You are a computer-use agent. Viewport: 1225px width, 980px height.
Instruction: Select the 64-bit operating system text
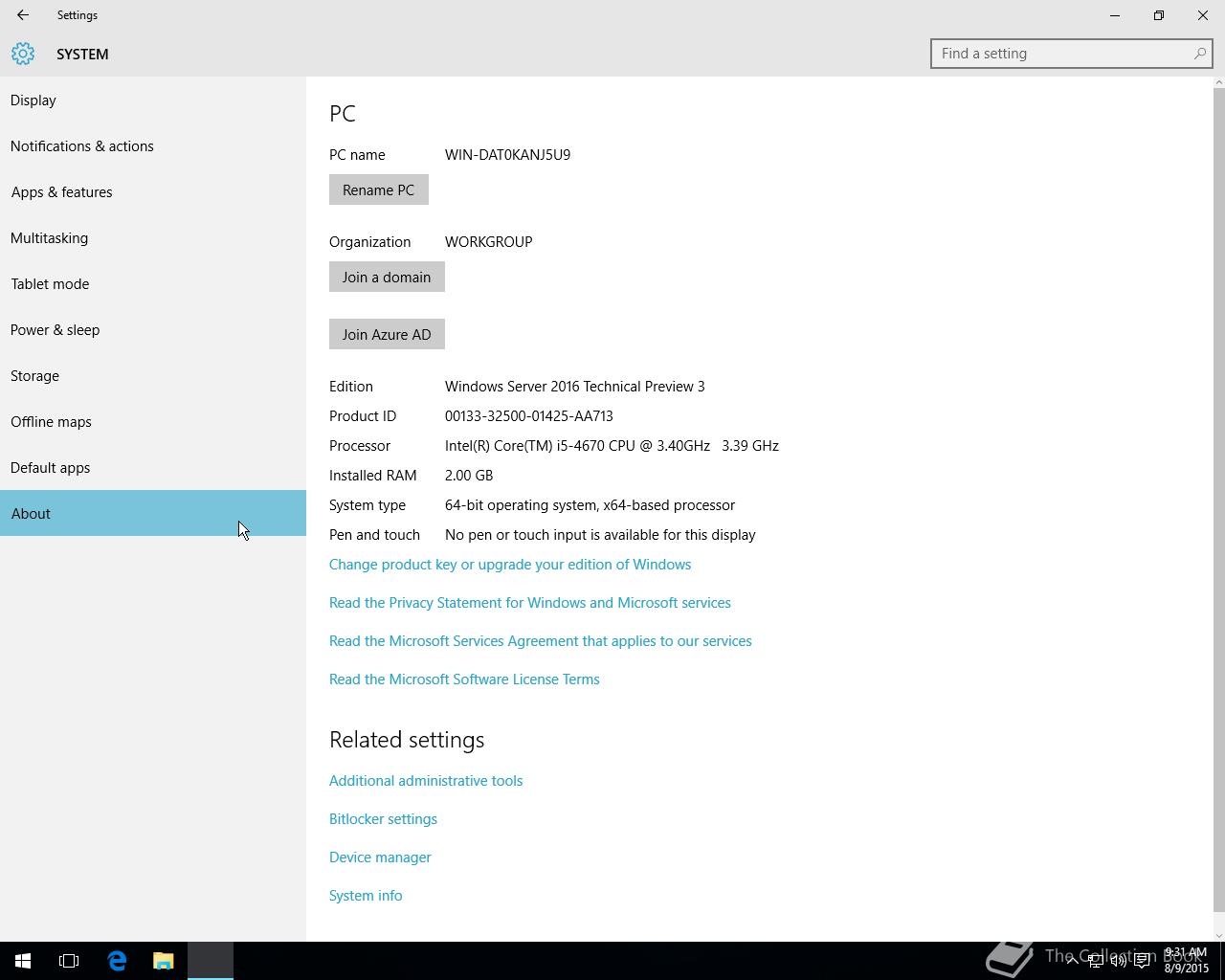pyautogui.click(x=590, y=505)
